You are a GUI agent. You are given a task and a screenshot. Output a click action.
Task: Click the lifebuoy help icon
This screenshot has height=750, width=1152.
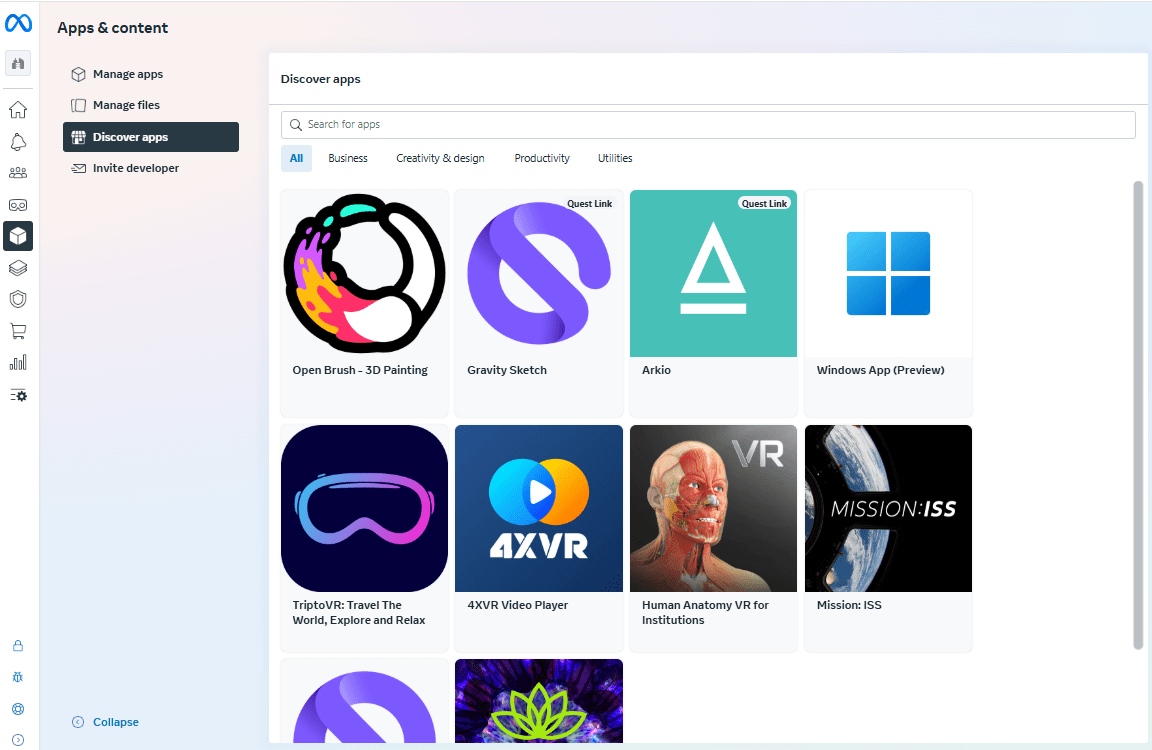click(18, 709)
